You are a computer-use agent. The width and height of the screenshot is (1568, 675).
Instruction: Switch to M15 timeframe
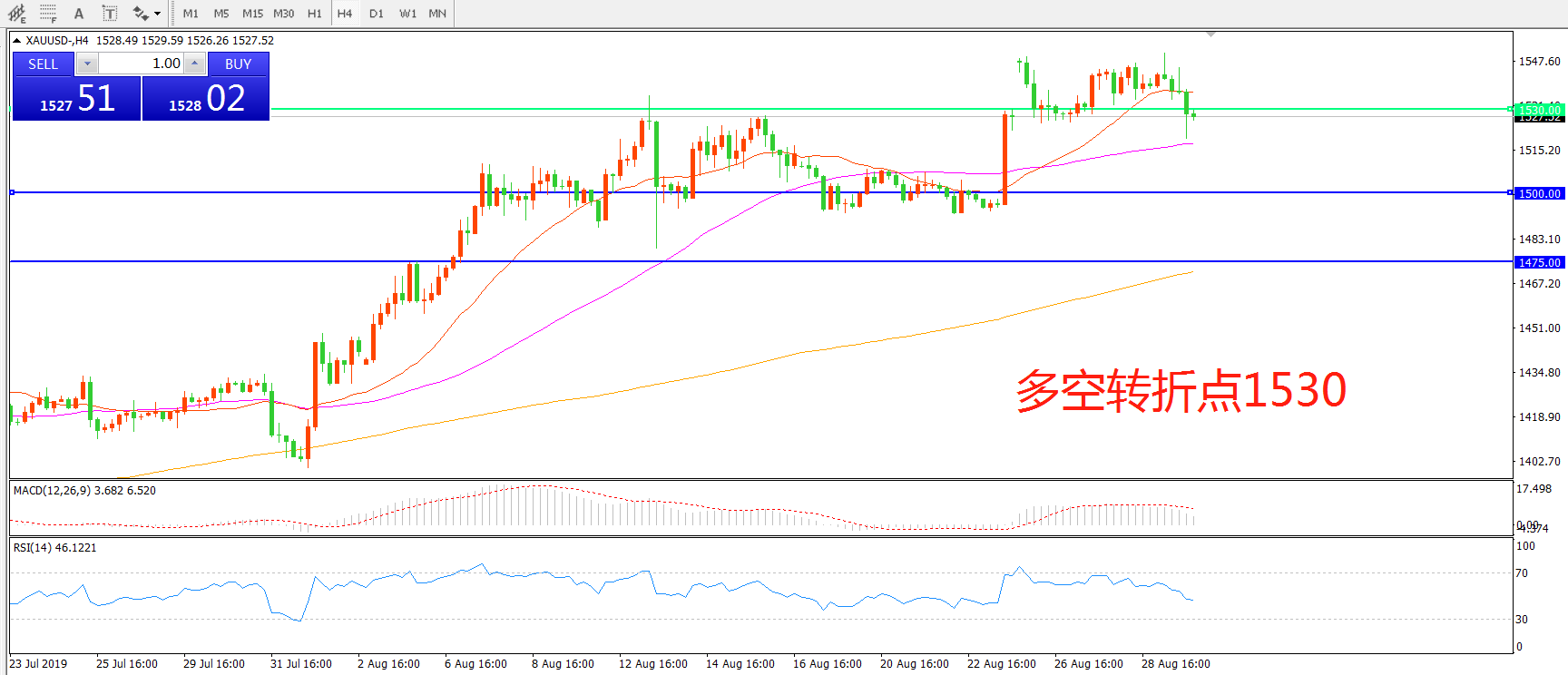[252, 14]
